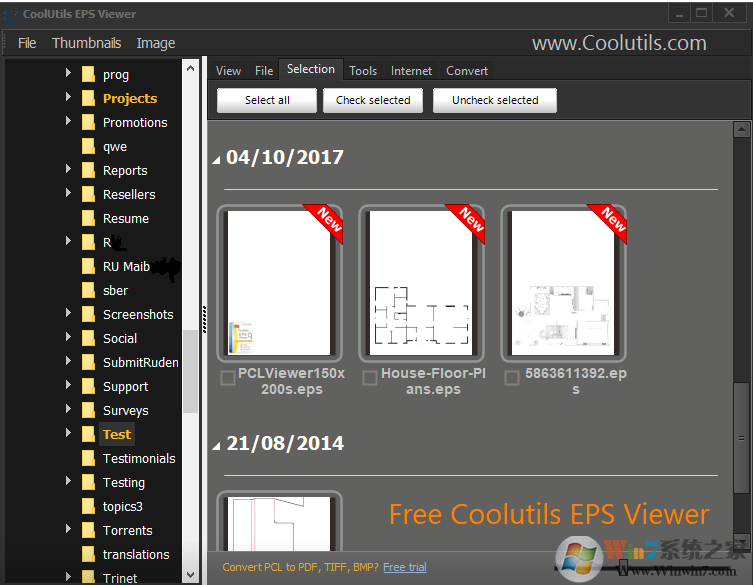
Task: Click the Torrents folder icon
Action: 88,531
